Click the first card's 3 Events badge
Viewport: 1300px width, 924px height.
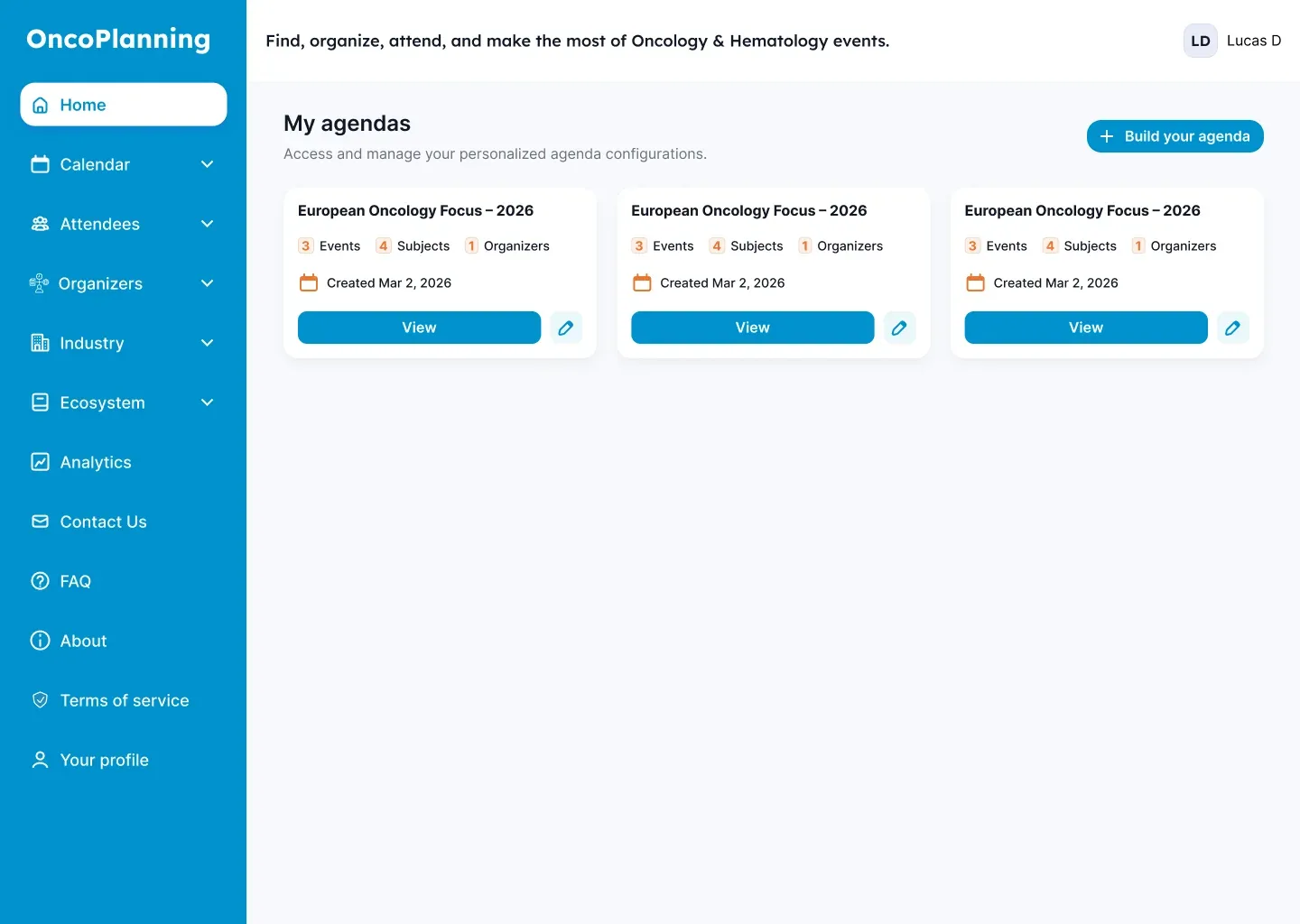click(330, 245)
